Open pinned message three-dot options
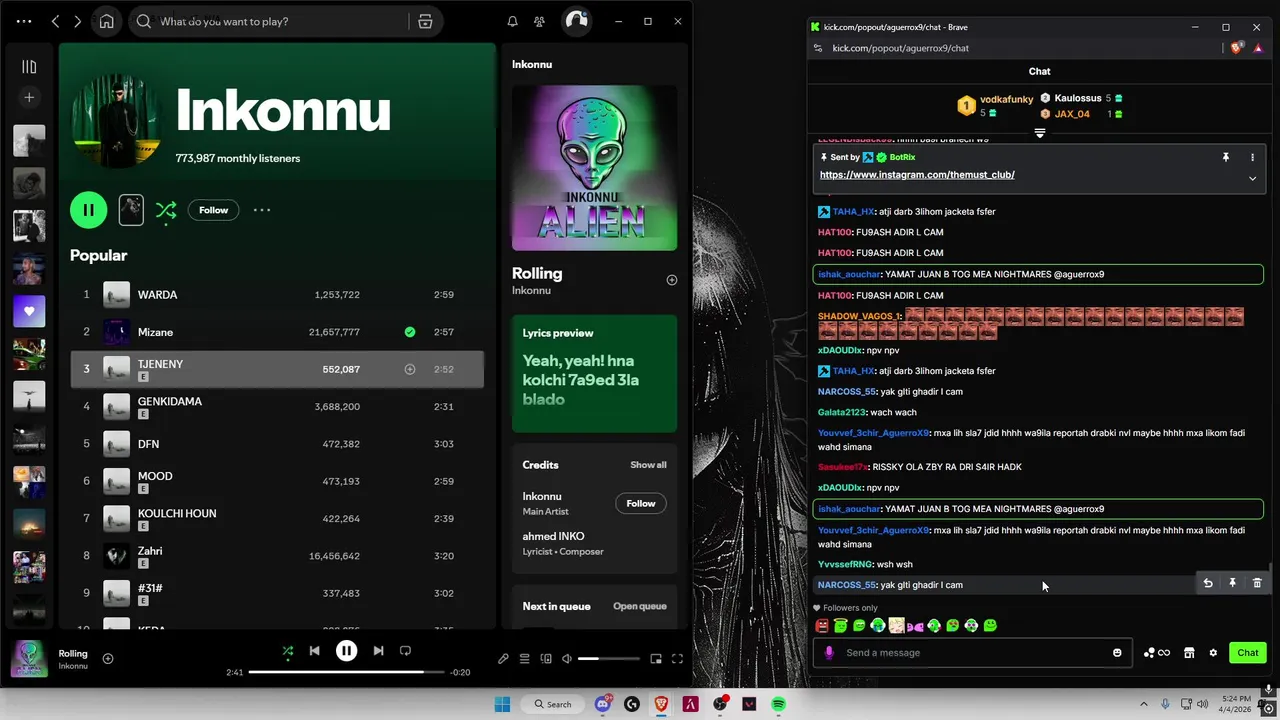 pos(1252,157)
